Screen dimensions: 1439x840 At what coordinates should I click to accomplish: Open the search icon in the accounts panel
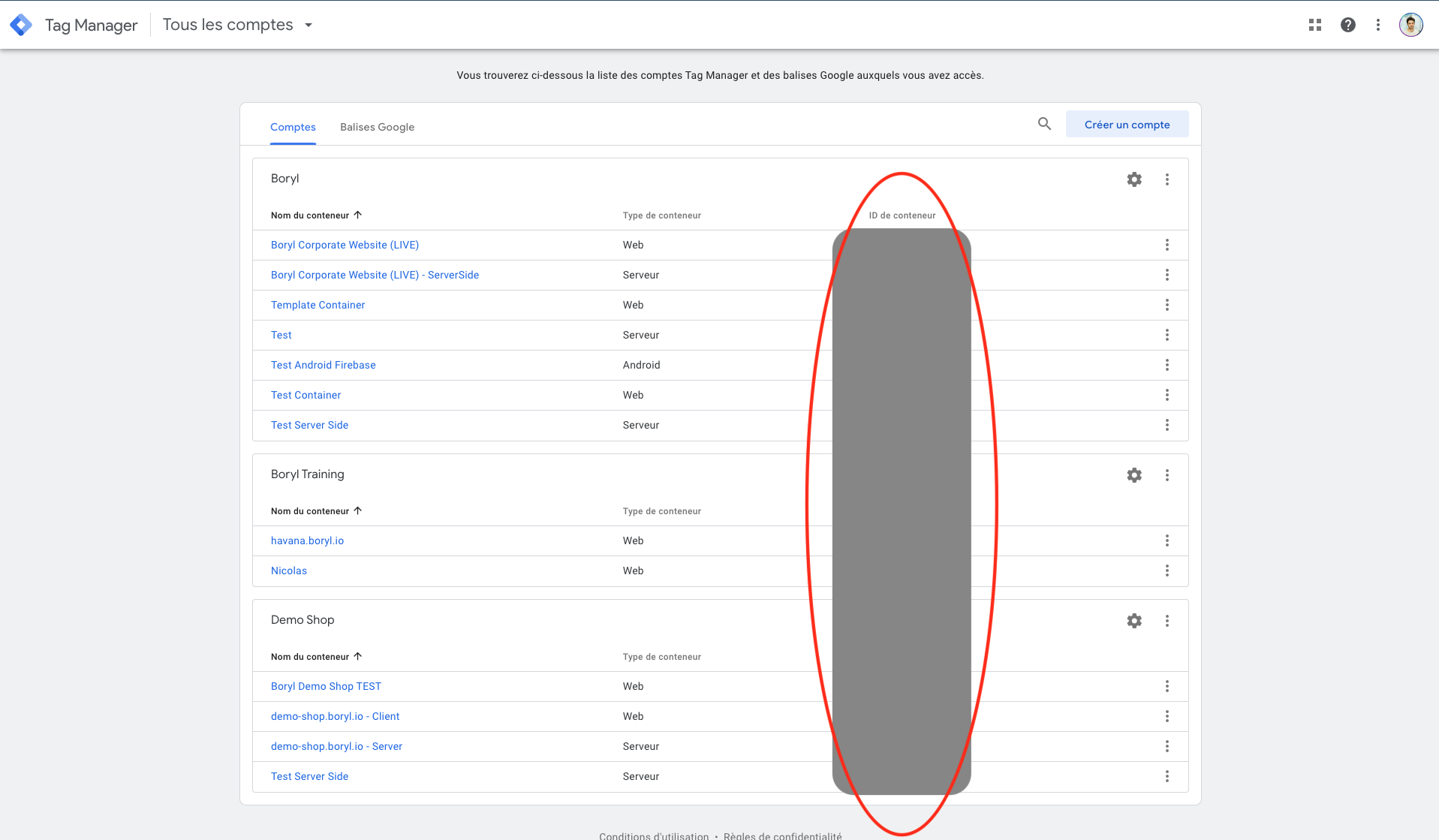(1043, 124)
